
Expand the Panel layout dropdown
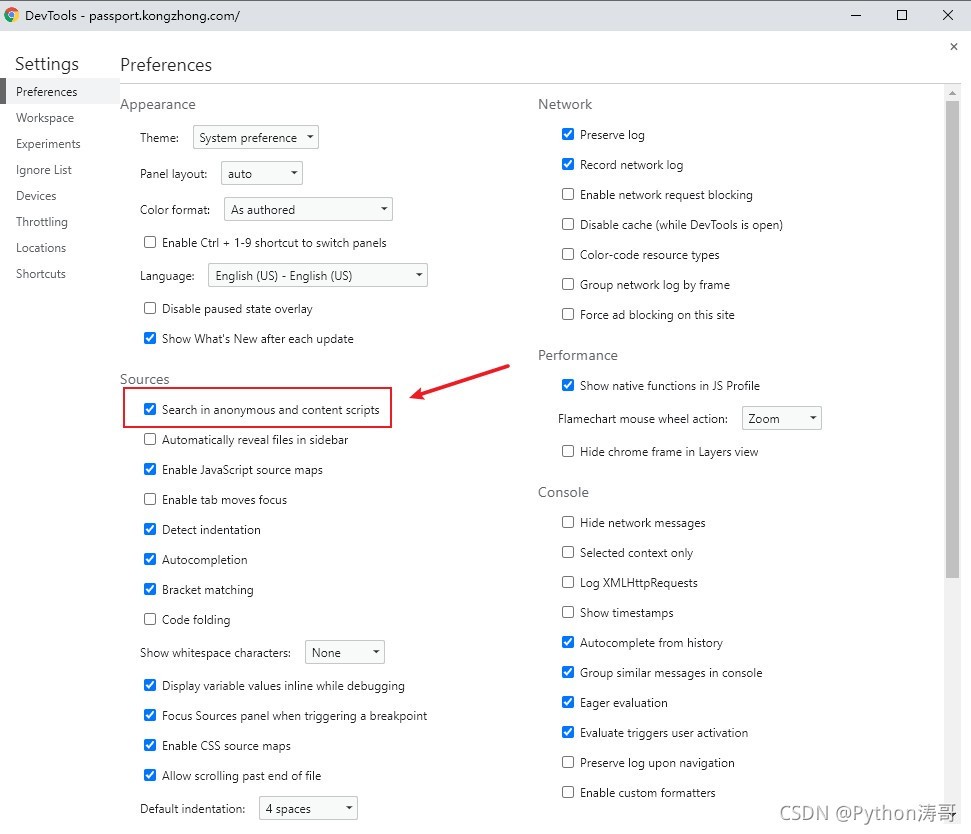[x=261, y=173]
